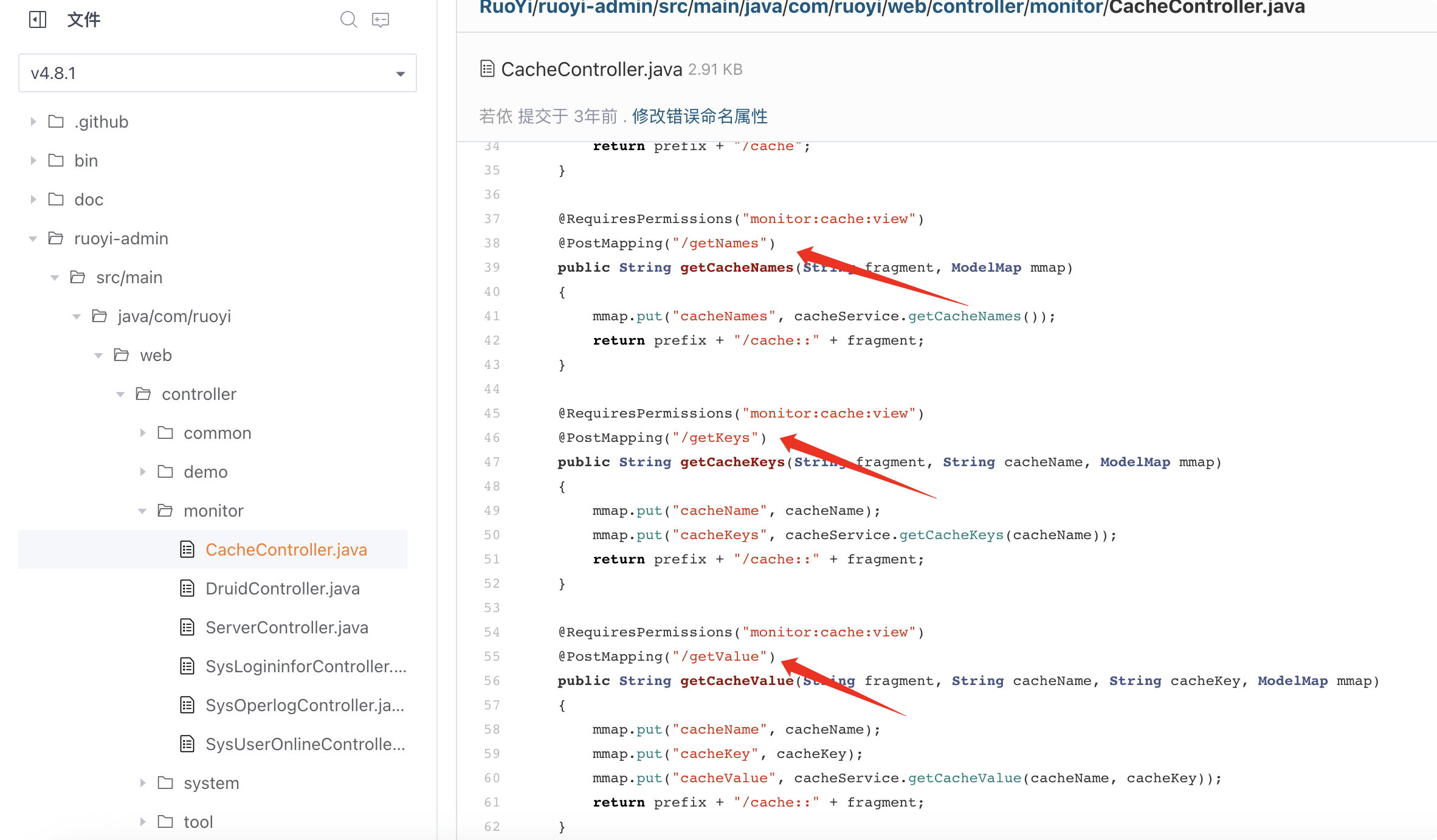The width and height of the screenshot is (1437, 840).
Task: Collapse the ruoyi-admin folder arrow
Action: pos(33,239)
